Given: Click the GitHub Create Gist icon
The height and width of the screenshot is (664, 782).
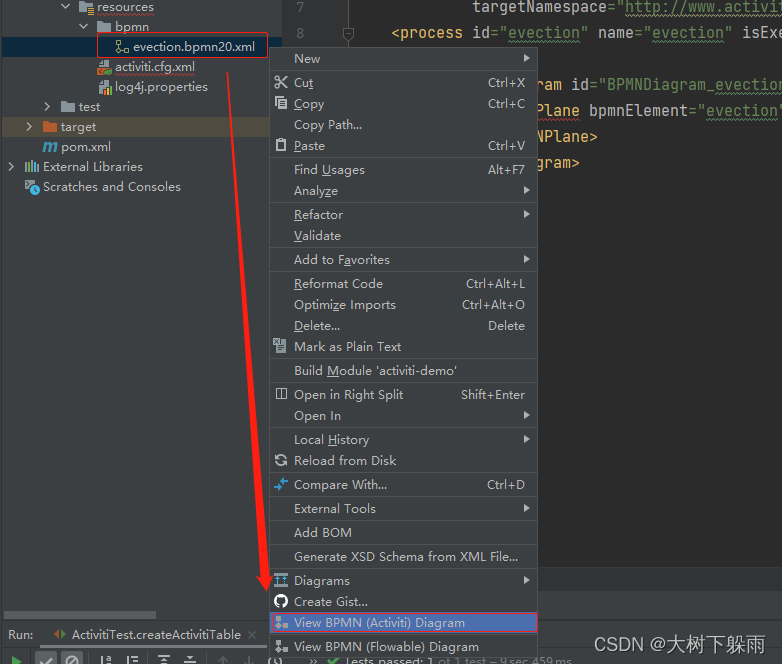Looking at the screenshot, I should tap(281, 601).
